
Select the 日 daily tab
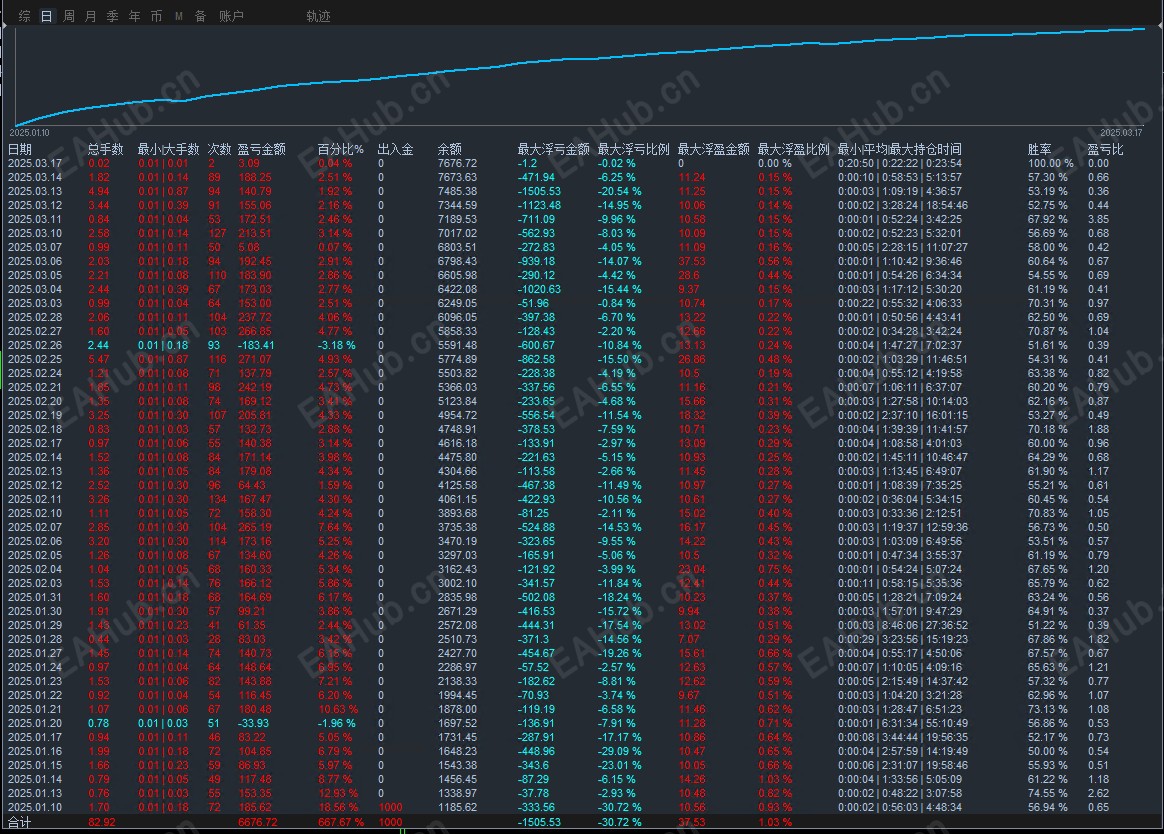(47, 16)
